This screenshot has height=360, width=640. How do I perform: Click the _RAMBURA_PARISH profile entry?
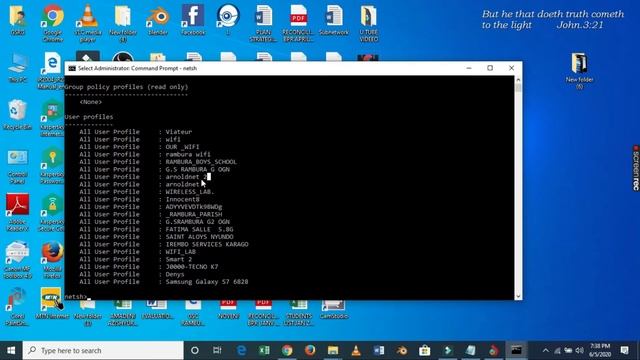point(194,214)
